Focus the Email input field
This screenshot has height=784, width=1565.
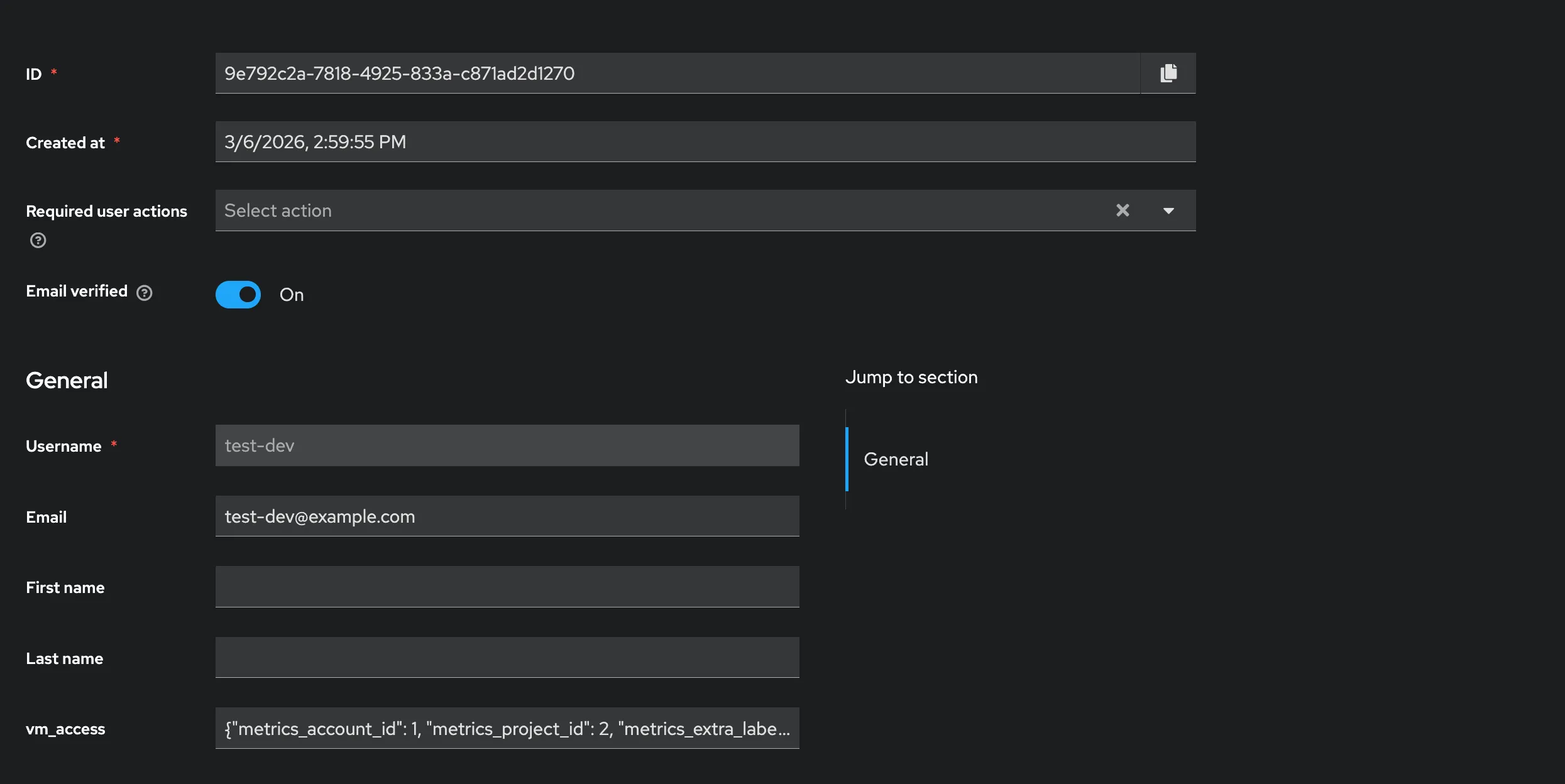507,516
